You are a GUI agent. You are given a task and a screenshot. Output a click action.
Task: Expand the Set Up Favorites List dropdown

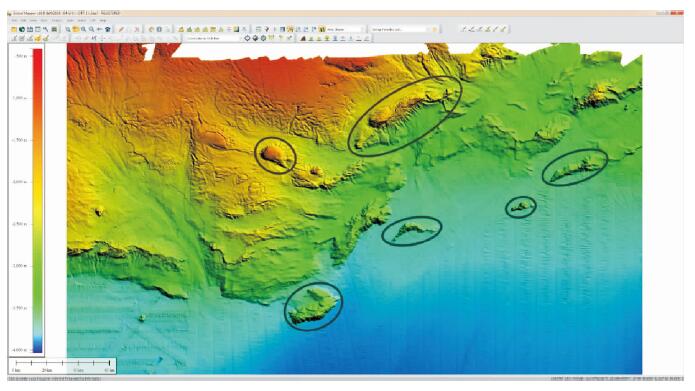pos(401,29)
